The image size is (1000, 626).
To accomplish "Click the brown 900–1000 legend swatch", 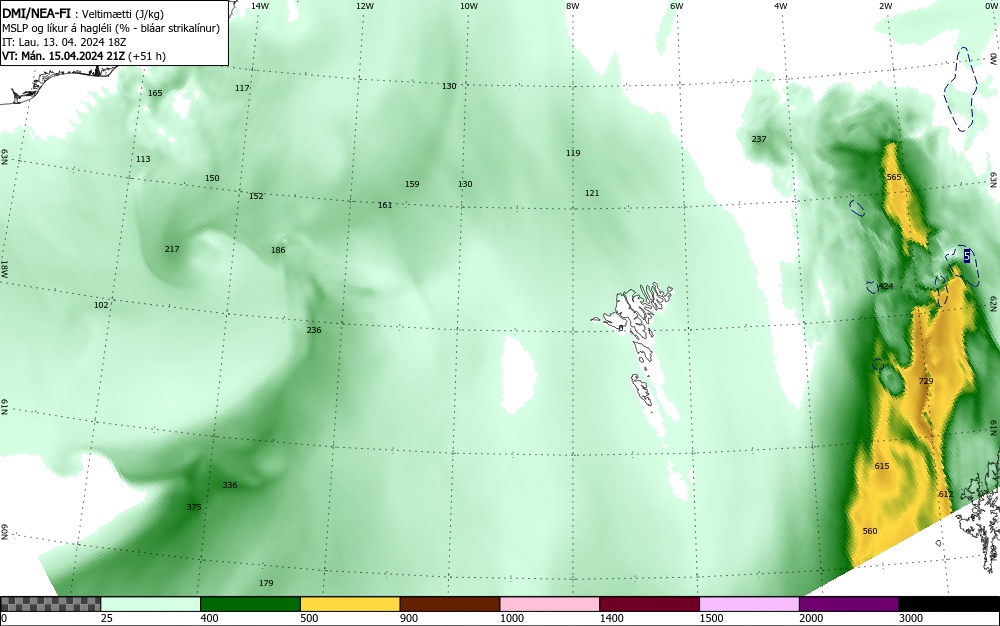I will 450,604.
